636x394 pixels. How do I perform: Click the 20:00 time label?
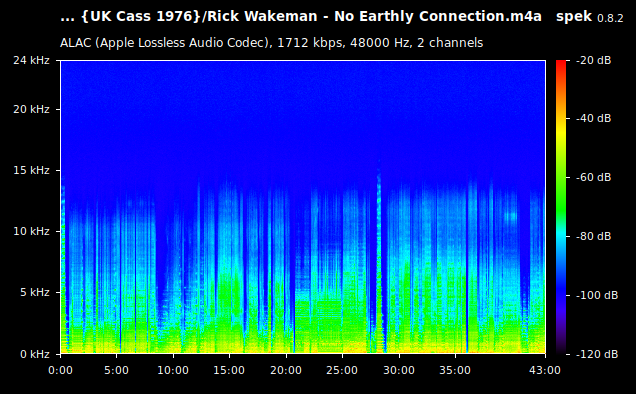[x=286, y=370]
